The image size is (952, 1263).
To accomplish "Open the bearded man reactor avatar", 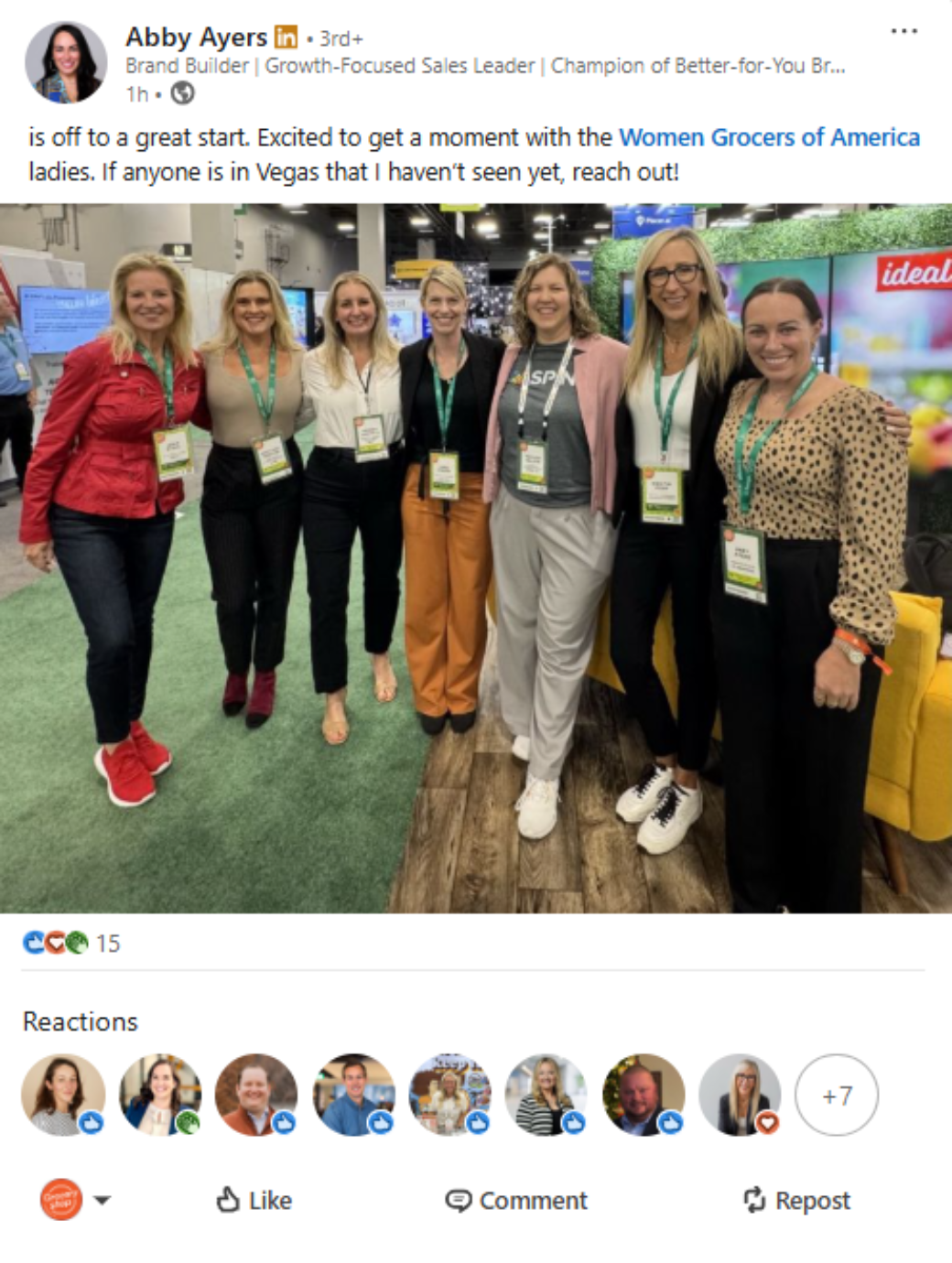I will (644, 1096).
